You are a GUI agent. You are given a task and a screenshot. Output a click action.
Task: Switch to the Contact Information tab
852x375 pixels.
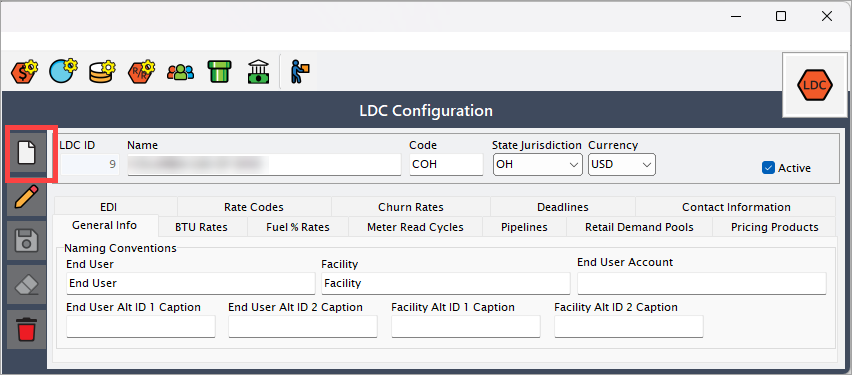[736, 207]
